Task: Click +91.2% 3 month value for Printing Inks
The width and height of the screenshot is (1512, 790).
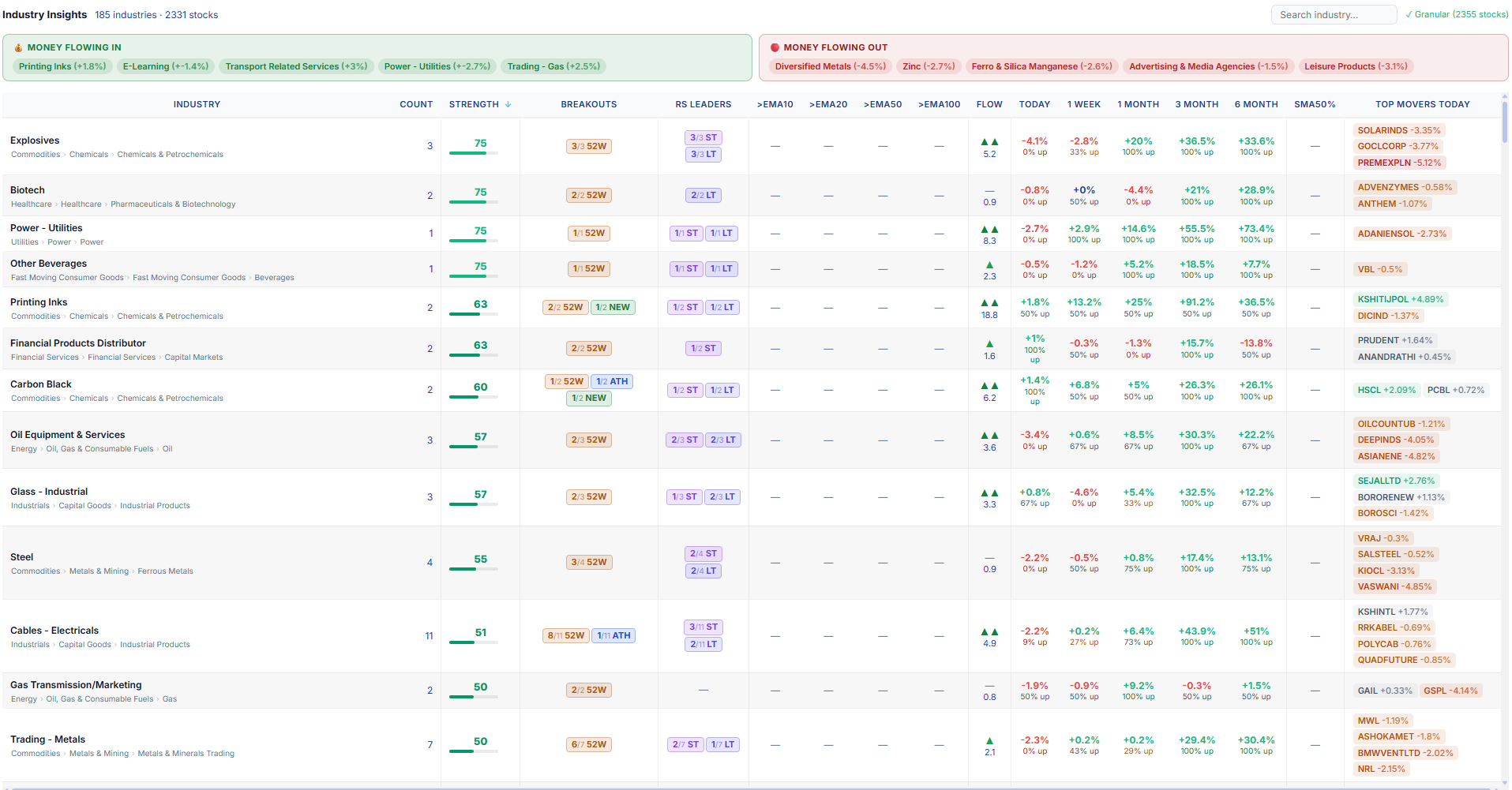Action: click(1197, 302)
